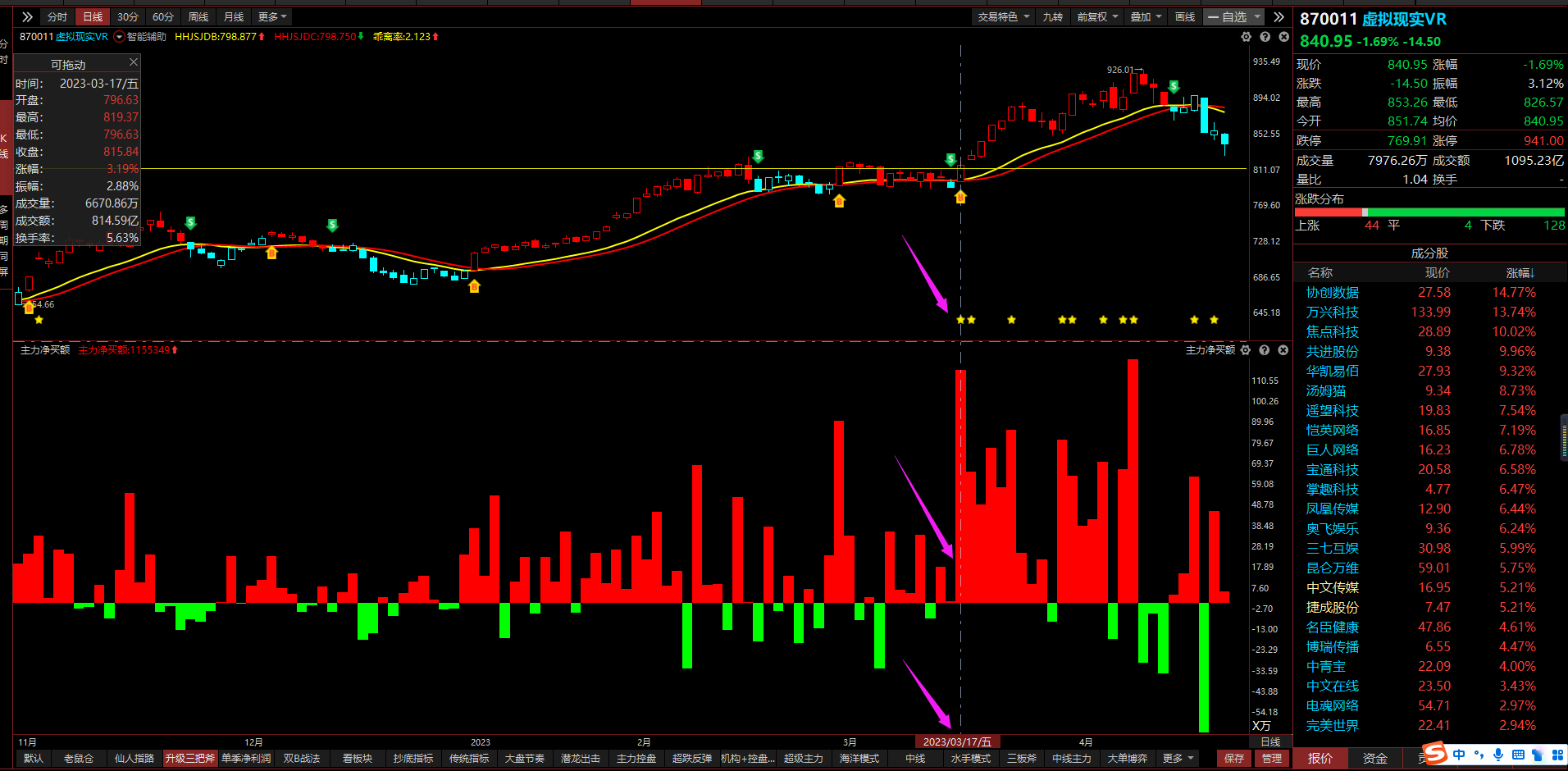Viewport: 1568px width, 771px height.
Task: Click the S sell signal near 926.01 peak
Action: (1174, 86)
